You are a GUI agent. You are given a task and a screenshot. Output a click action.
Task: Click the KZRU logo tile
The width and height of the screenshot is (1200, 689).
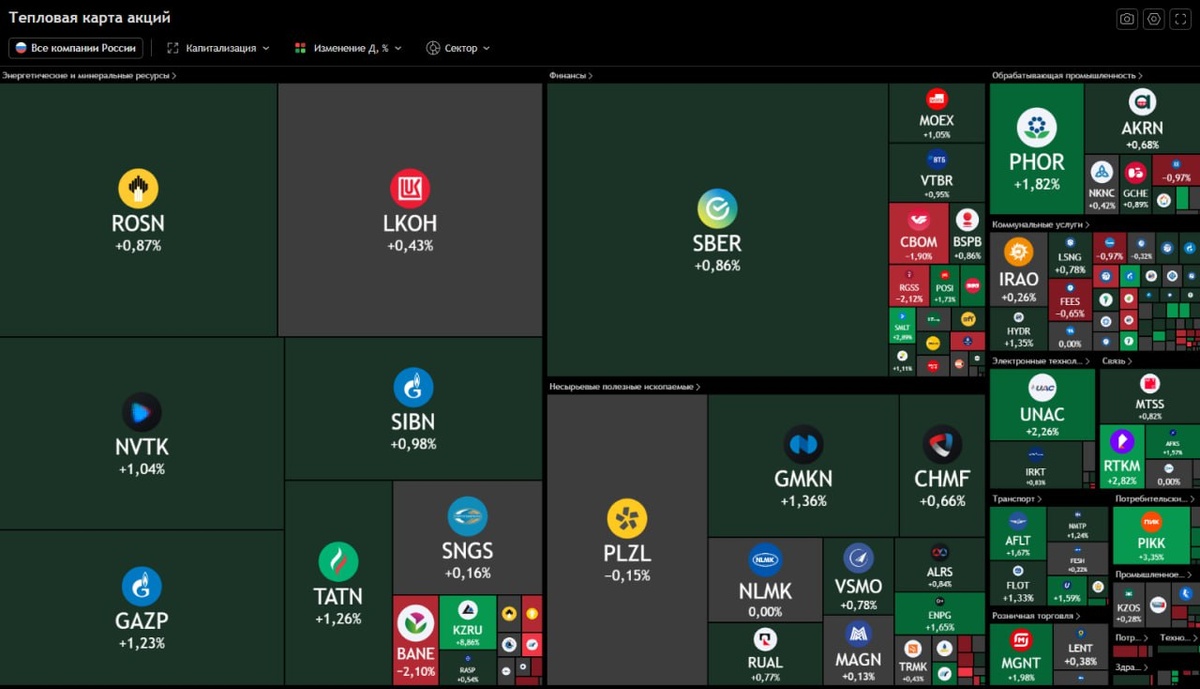coord(467,610)
